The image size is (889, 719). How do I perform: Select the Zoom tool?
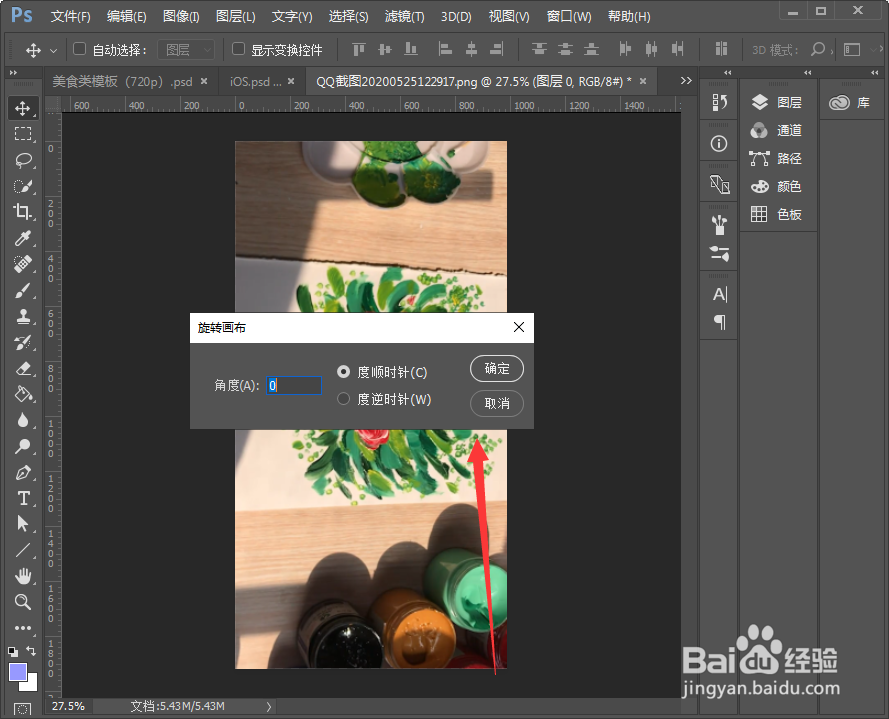tap(23, 602)
